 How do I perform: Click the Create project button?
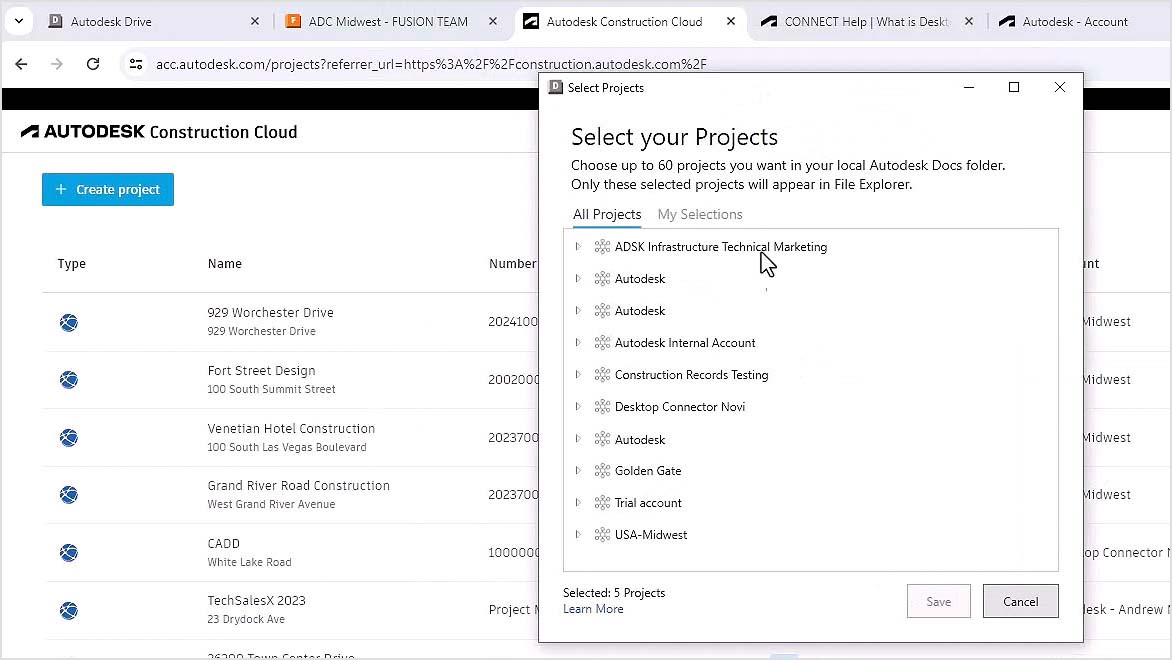coord(108,190)
